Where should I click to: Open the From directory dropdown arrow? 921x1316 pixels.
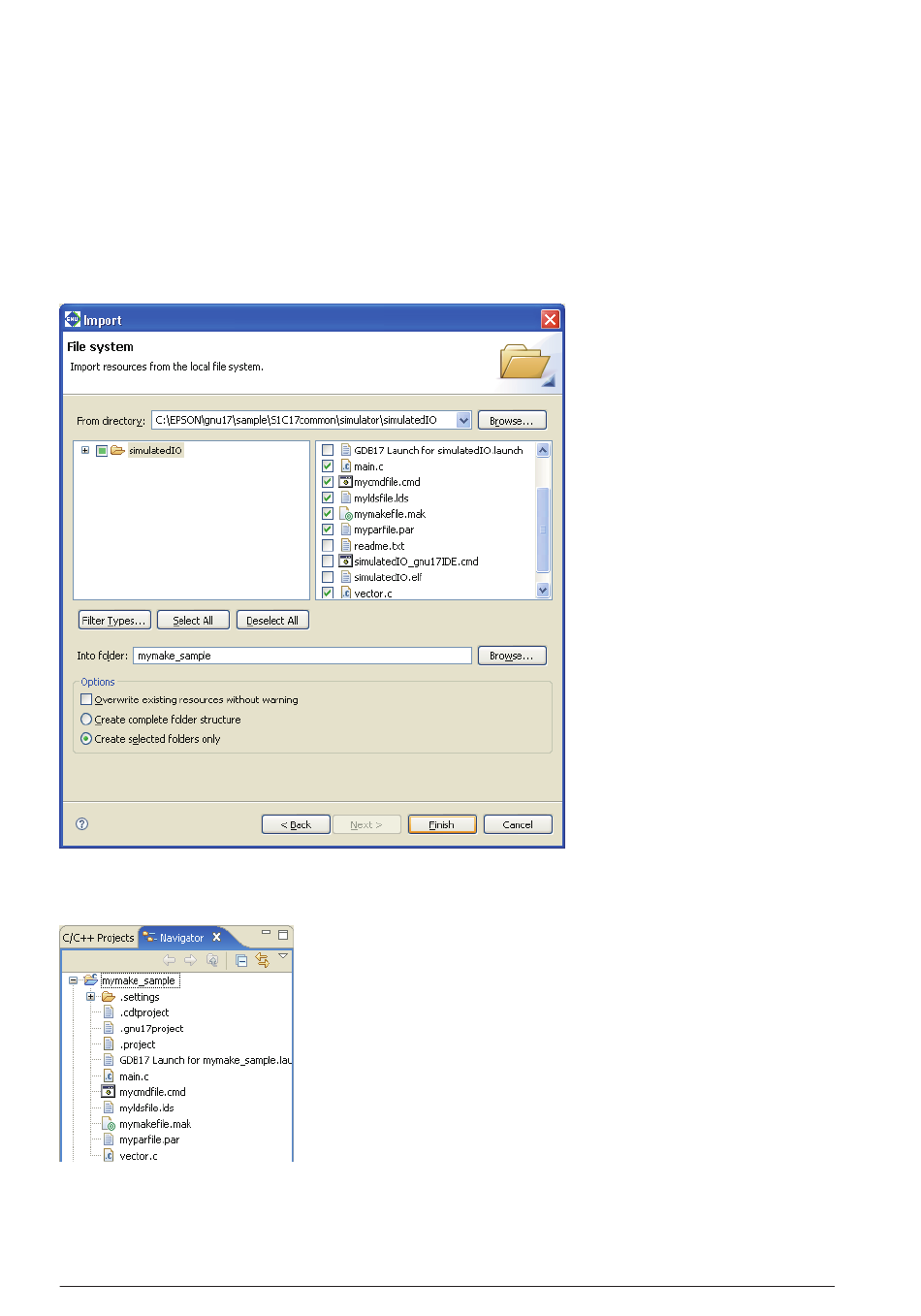pyautogui.click(x=463, y=421)
